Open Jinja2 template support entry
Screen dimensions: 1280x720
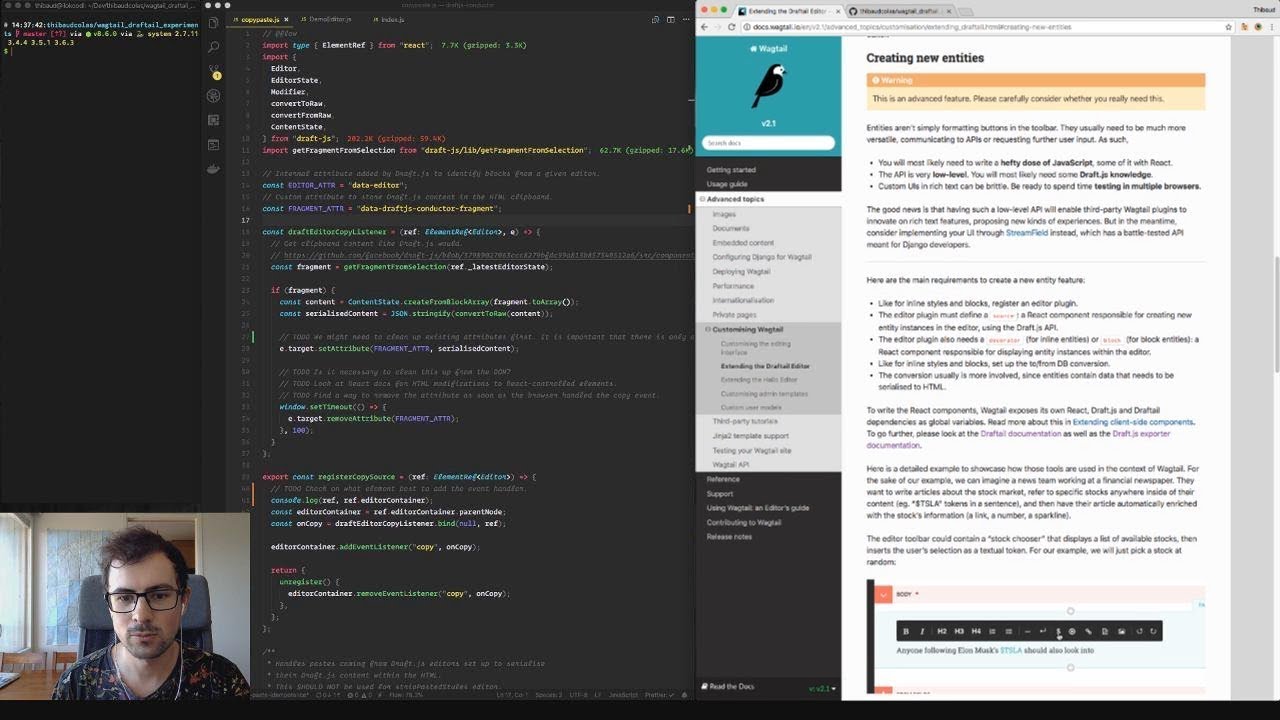pyautogui.click(x=750, y=436)
